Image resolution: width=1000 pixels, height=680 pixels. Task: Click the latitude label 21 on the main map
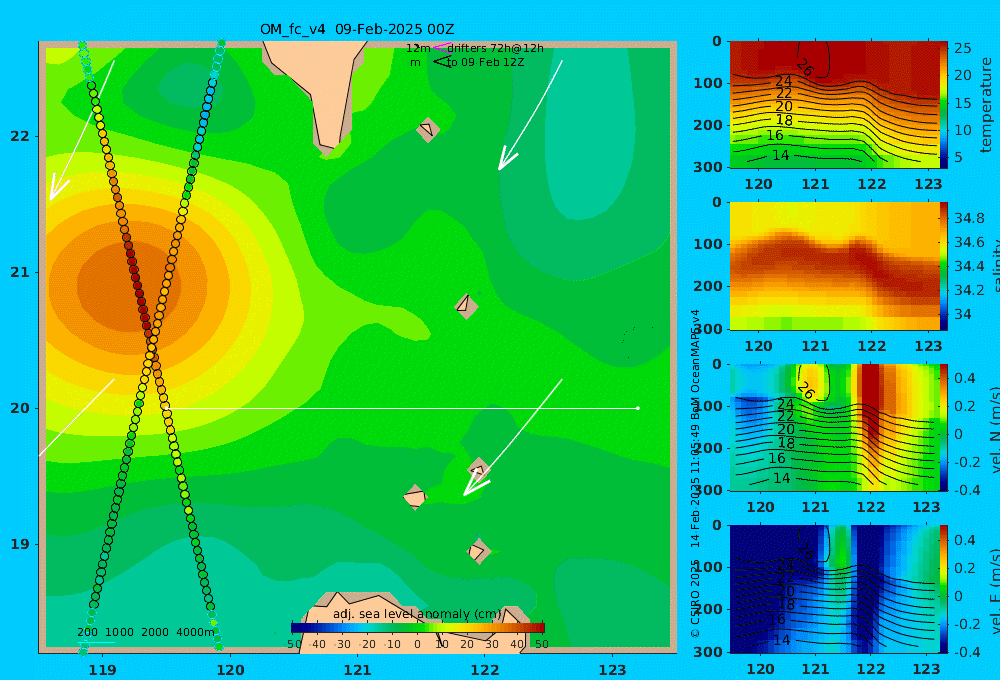20,272
